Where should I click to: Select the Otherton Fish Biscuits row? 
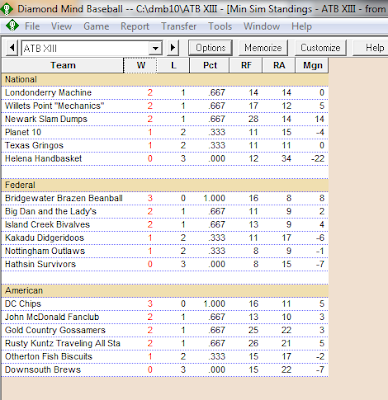point(165,357)
